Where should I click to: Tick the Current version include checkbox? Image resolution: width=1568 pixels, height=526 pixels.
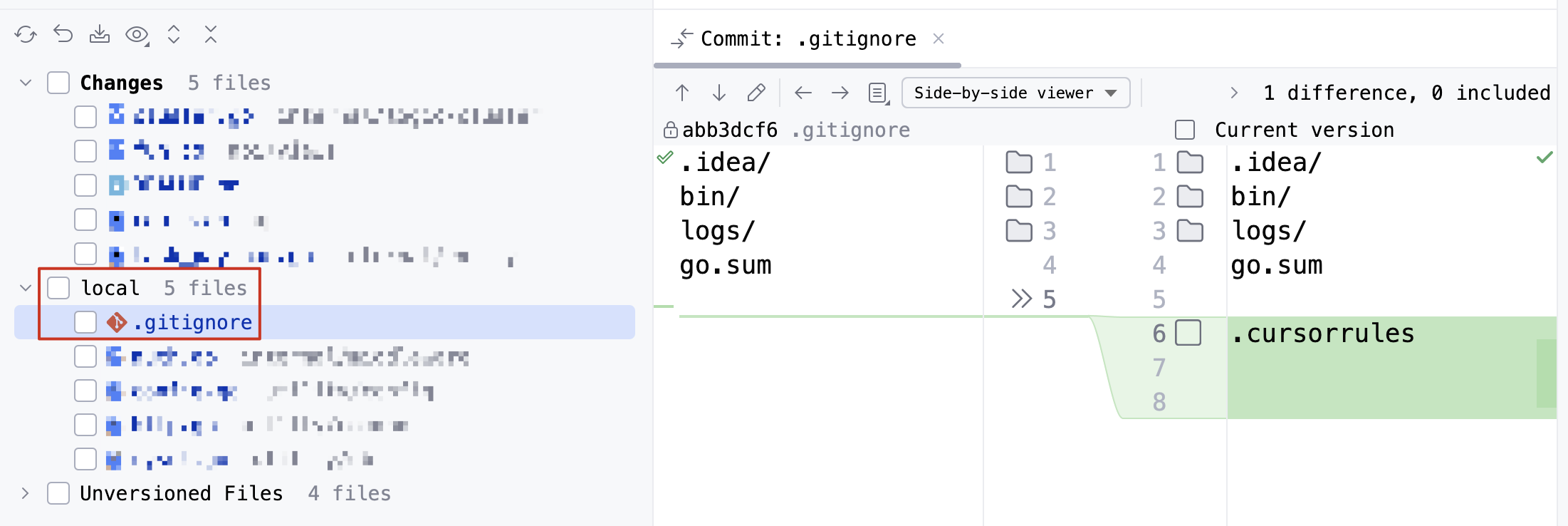pos(1185,130)
